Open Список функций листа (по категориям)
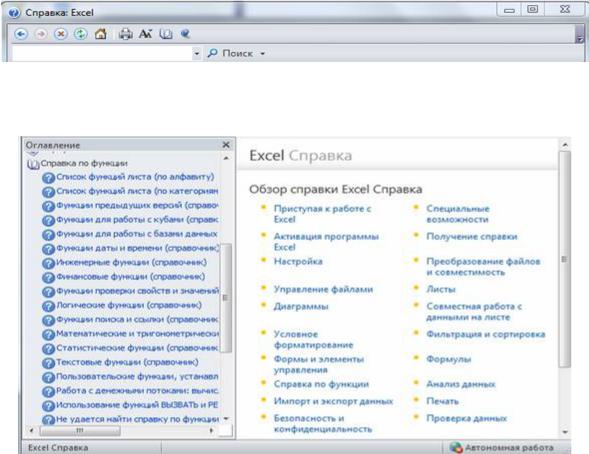This screenshot has height=454, width=589. coord(130,192)
